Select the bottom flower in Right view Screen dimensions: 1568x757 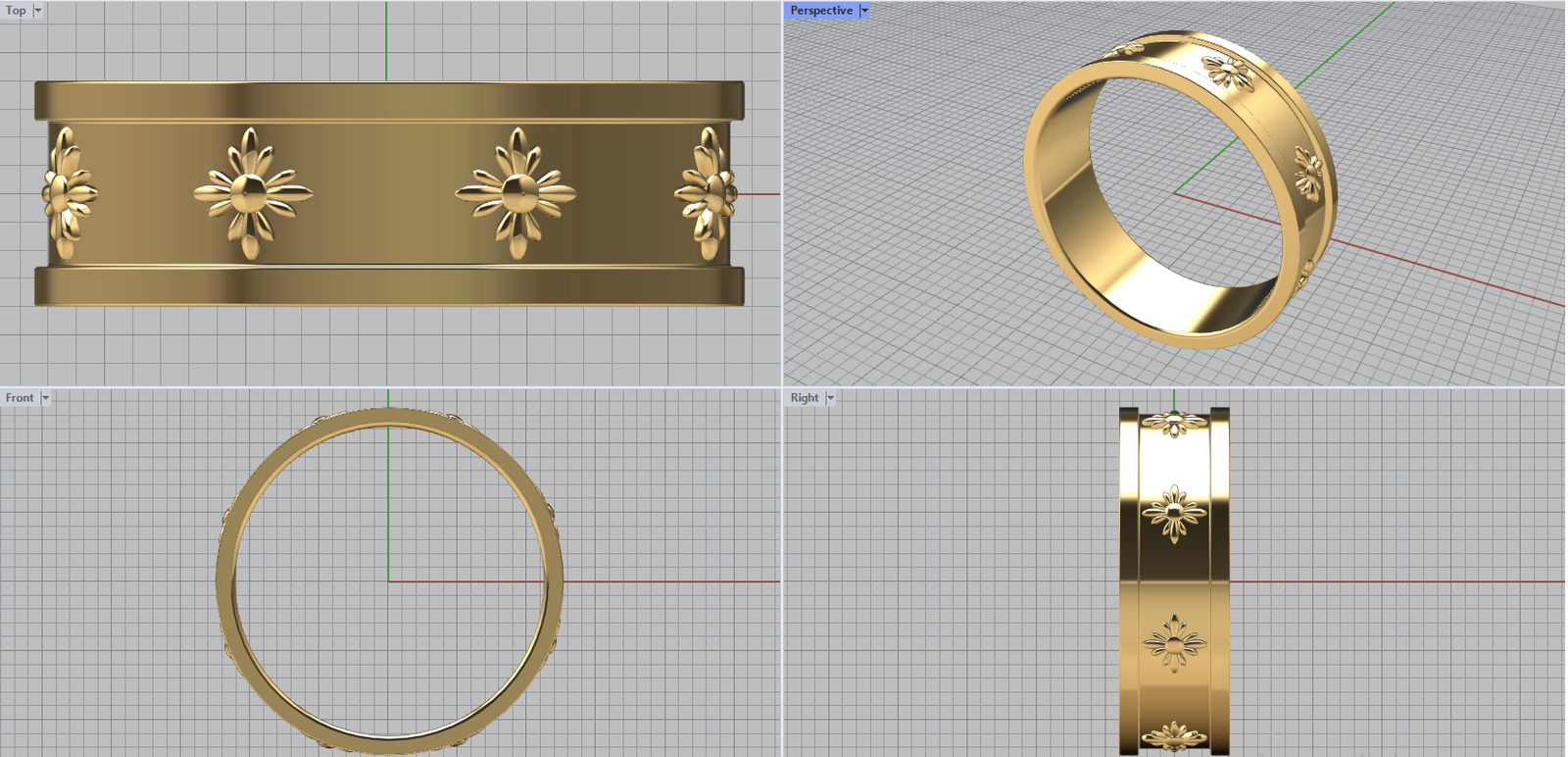tap(1173, 735)
